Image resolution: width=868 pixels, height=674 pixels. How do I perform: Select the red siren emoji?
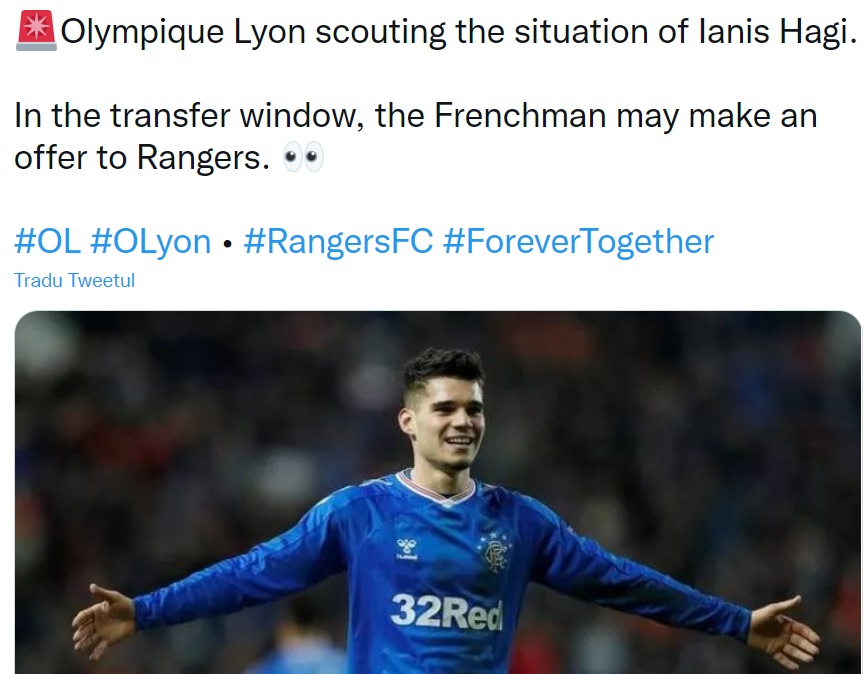(x=36, y=31)
